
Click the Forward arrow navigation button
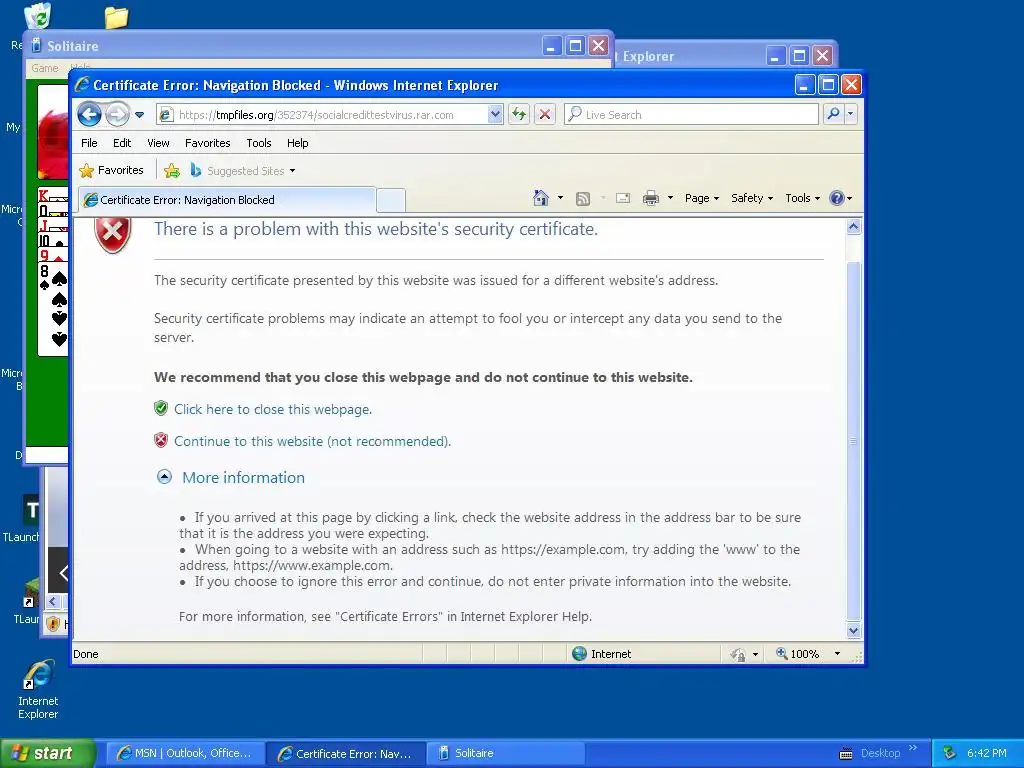pos(118,115)
